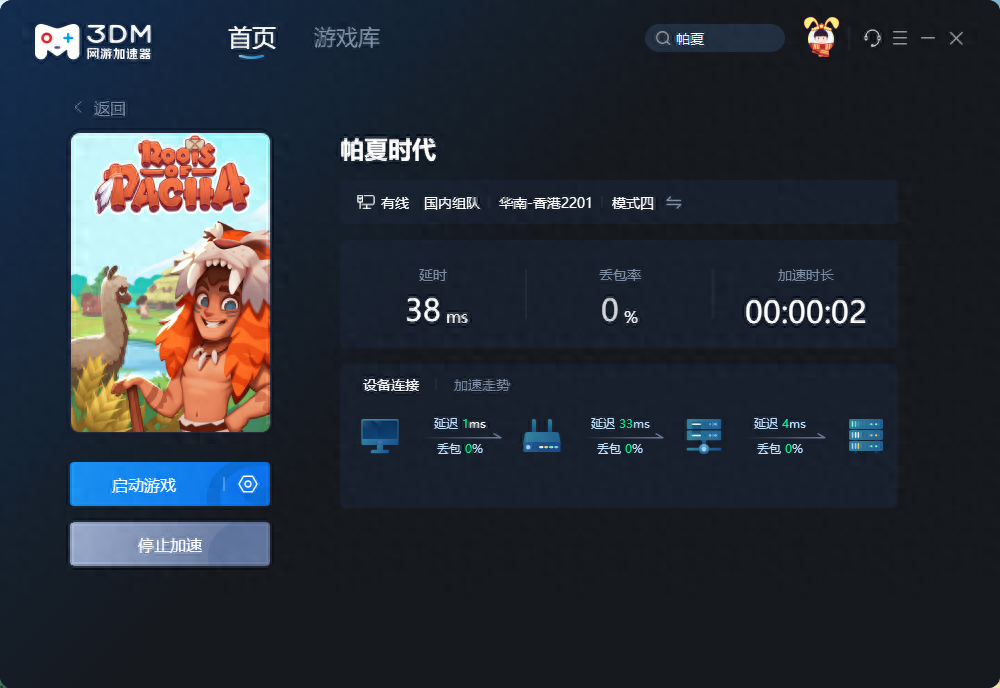Click the local computer device icon
The height and width of the screenshot is (688, 1000).
380,435
